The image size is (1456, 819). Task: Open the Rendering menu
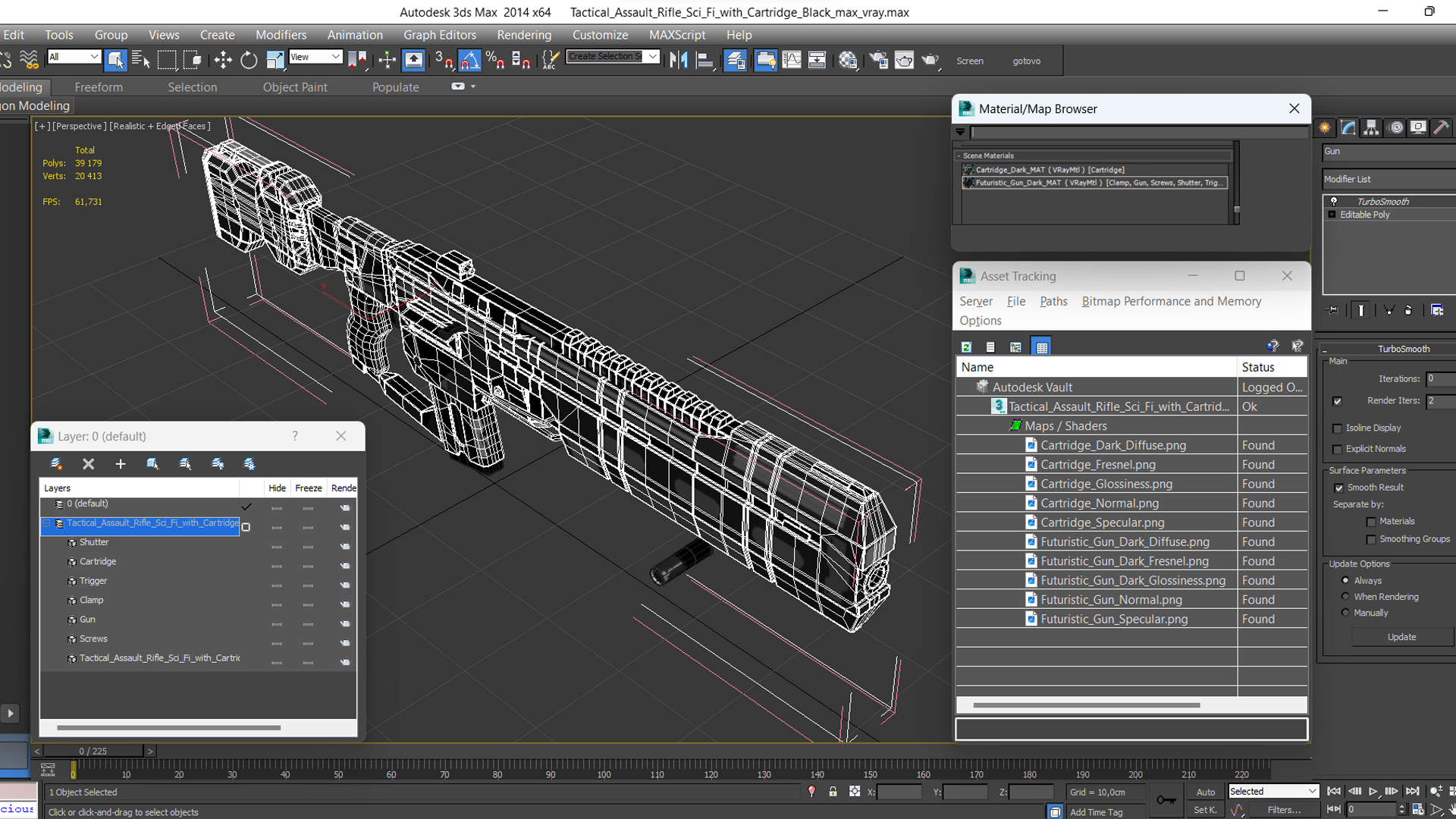tap(524, 35)
